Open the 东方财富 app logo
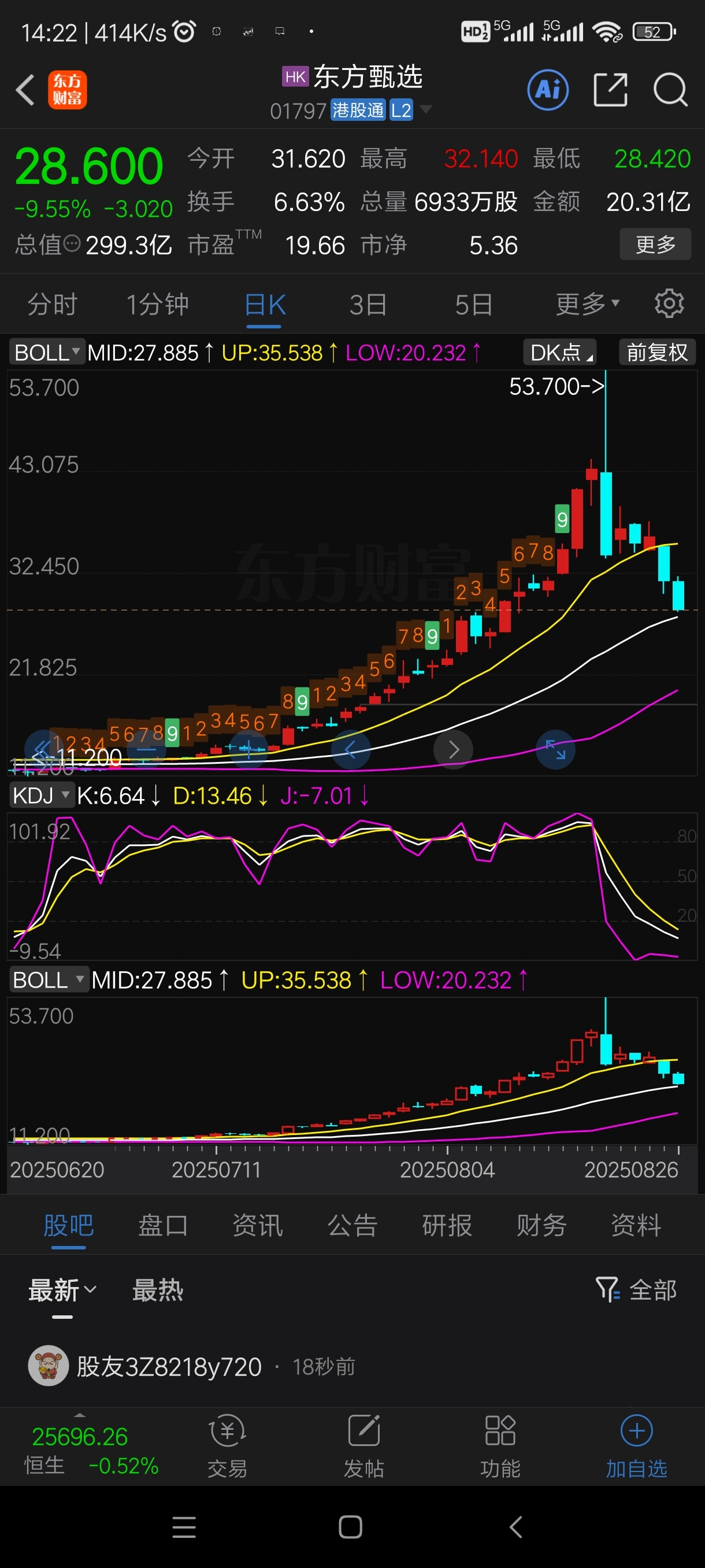 pyautogui.click(x=68, y=90)
